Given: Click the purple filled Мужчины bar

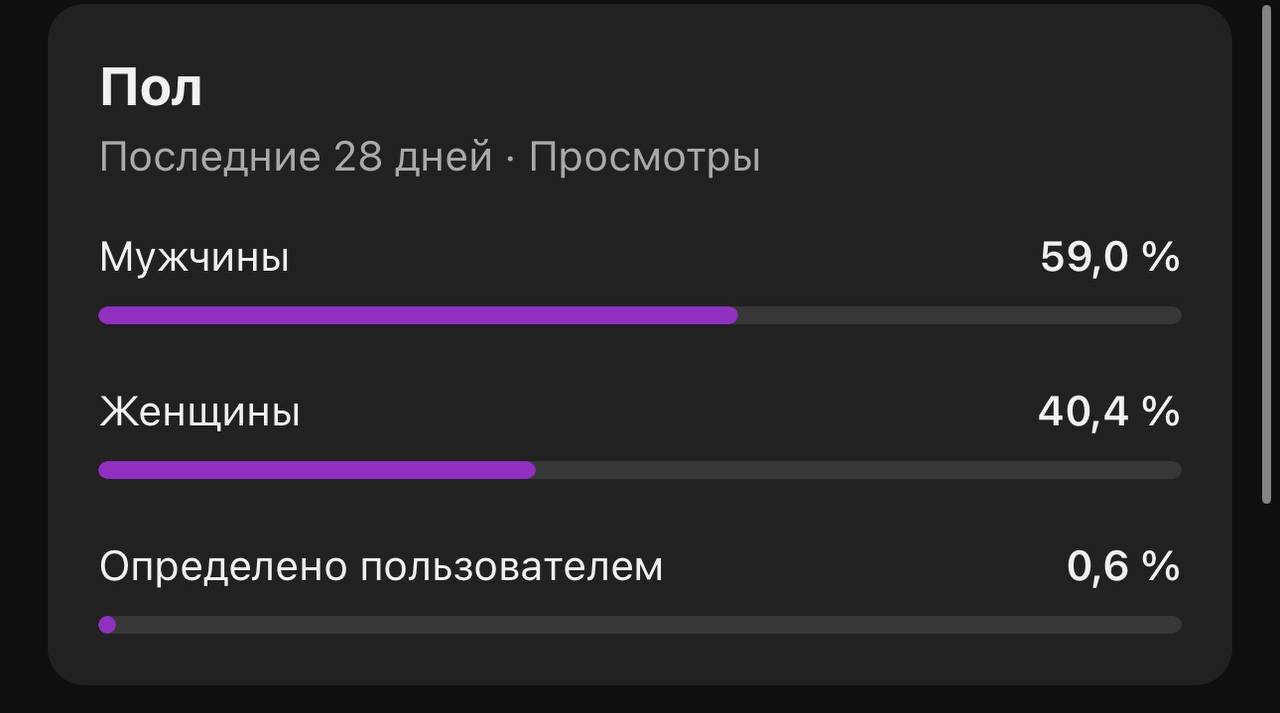Looking at the screenshot, I should [418, 316].
